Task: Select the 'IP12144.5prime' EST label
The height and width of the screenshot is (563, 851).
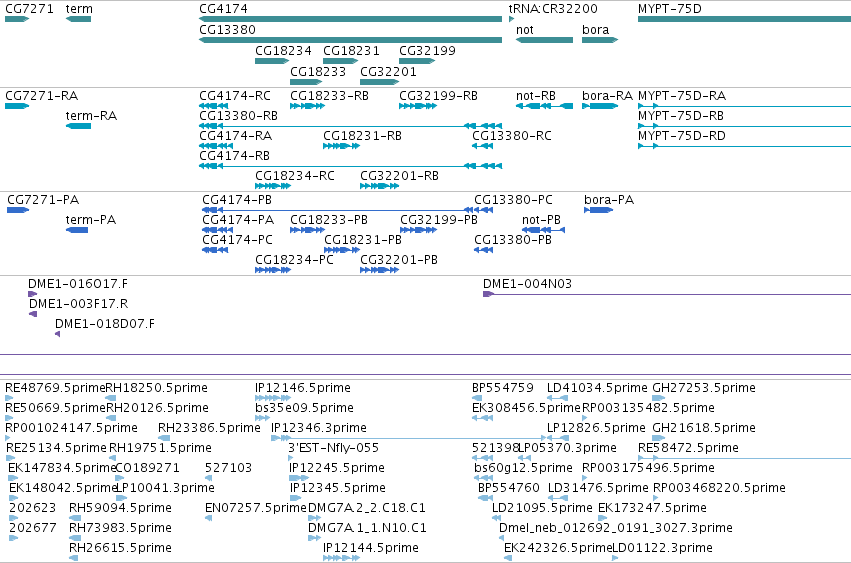Action: [371, 548]
